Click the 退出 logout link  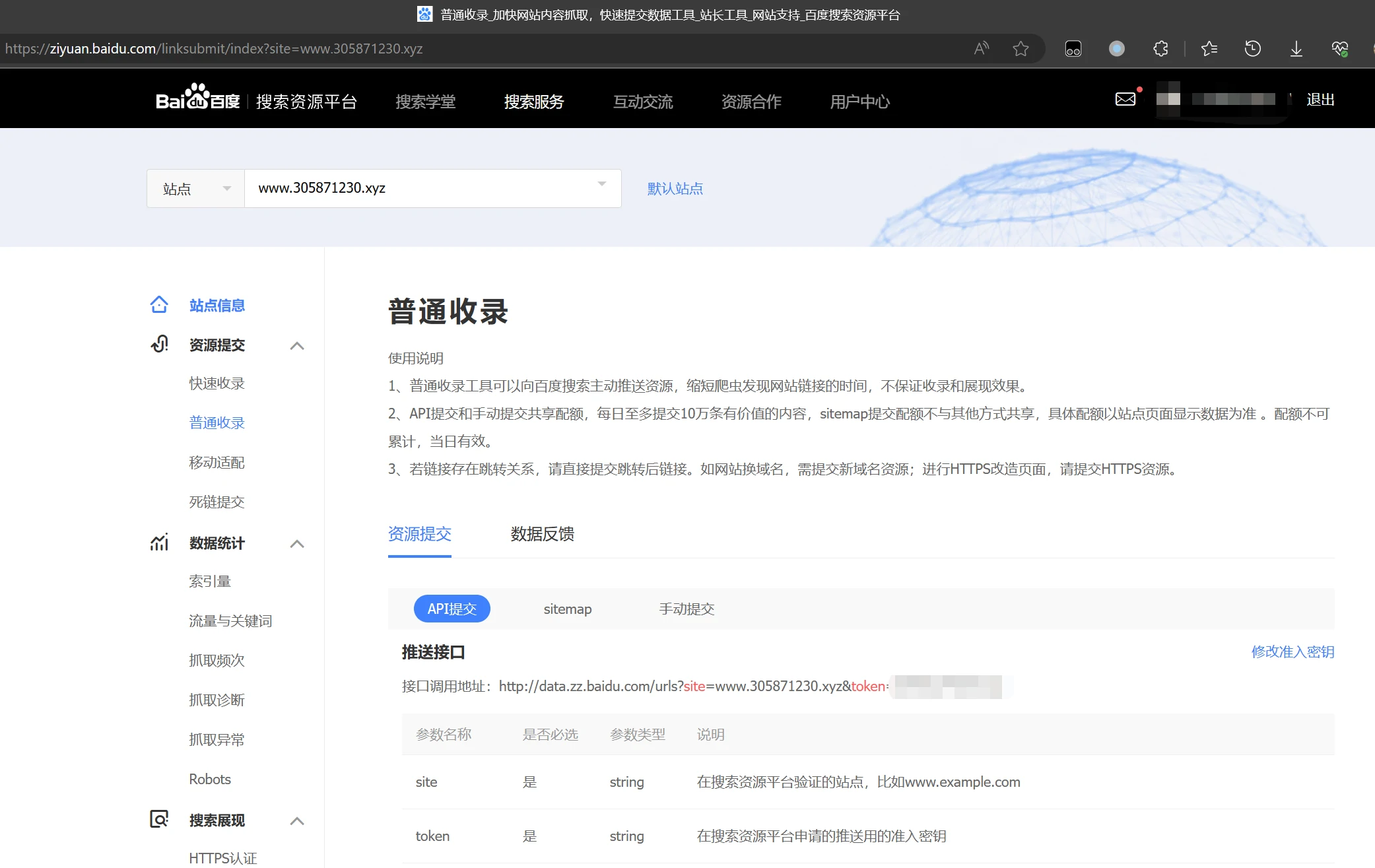pos(1320,100)
